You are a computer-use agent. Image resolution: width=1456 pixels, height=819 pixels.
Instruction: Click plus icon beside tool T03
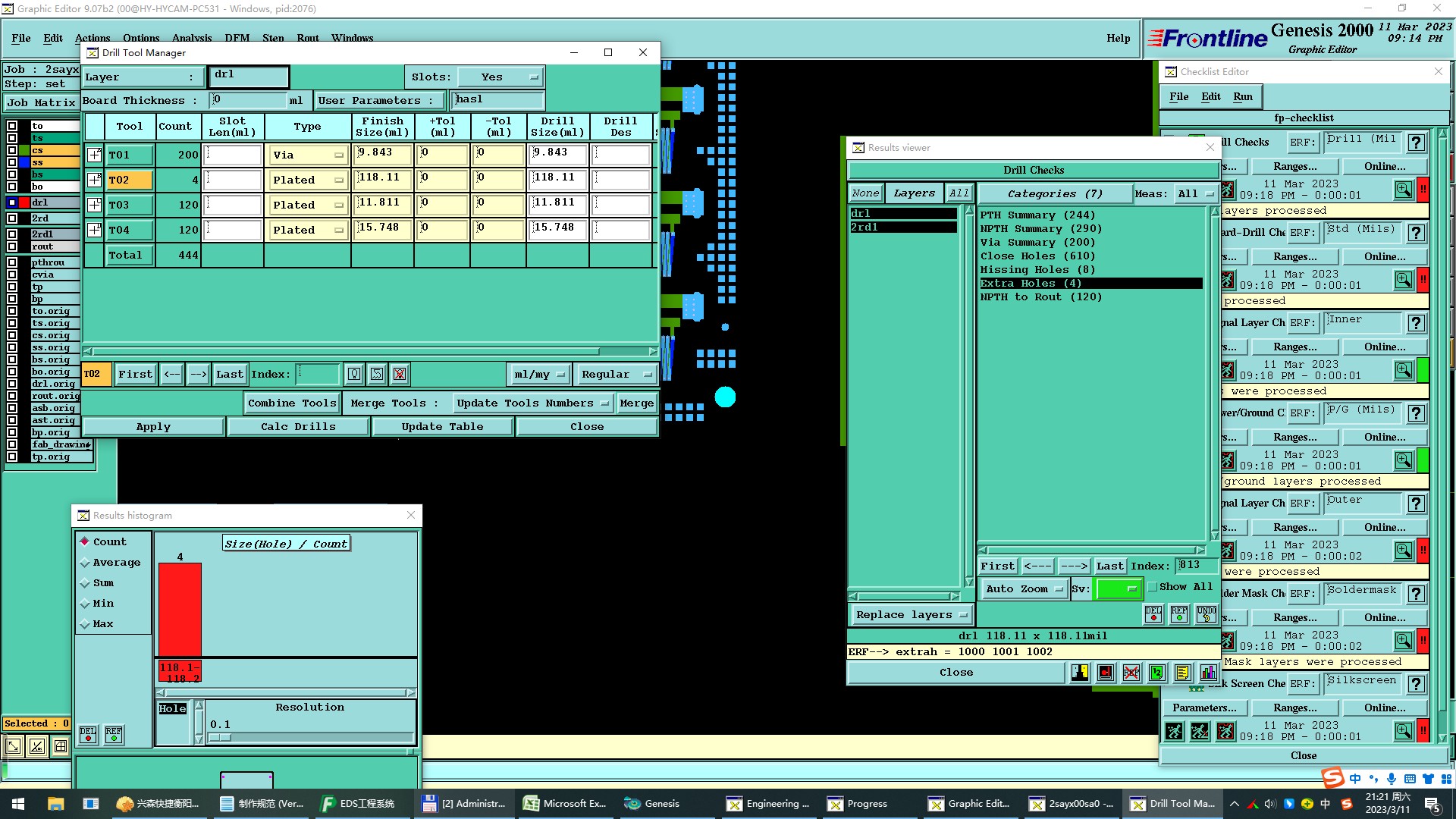point(94,205)
